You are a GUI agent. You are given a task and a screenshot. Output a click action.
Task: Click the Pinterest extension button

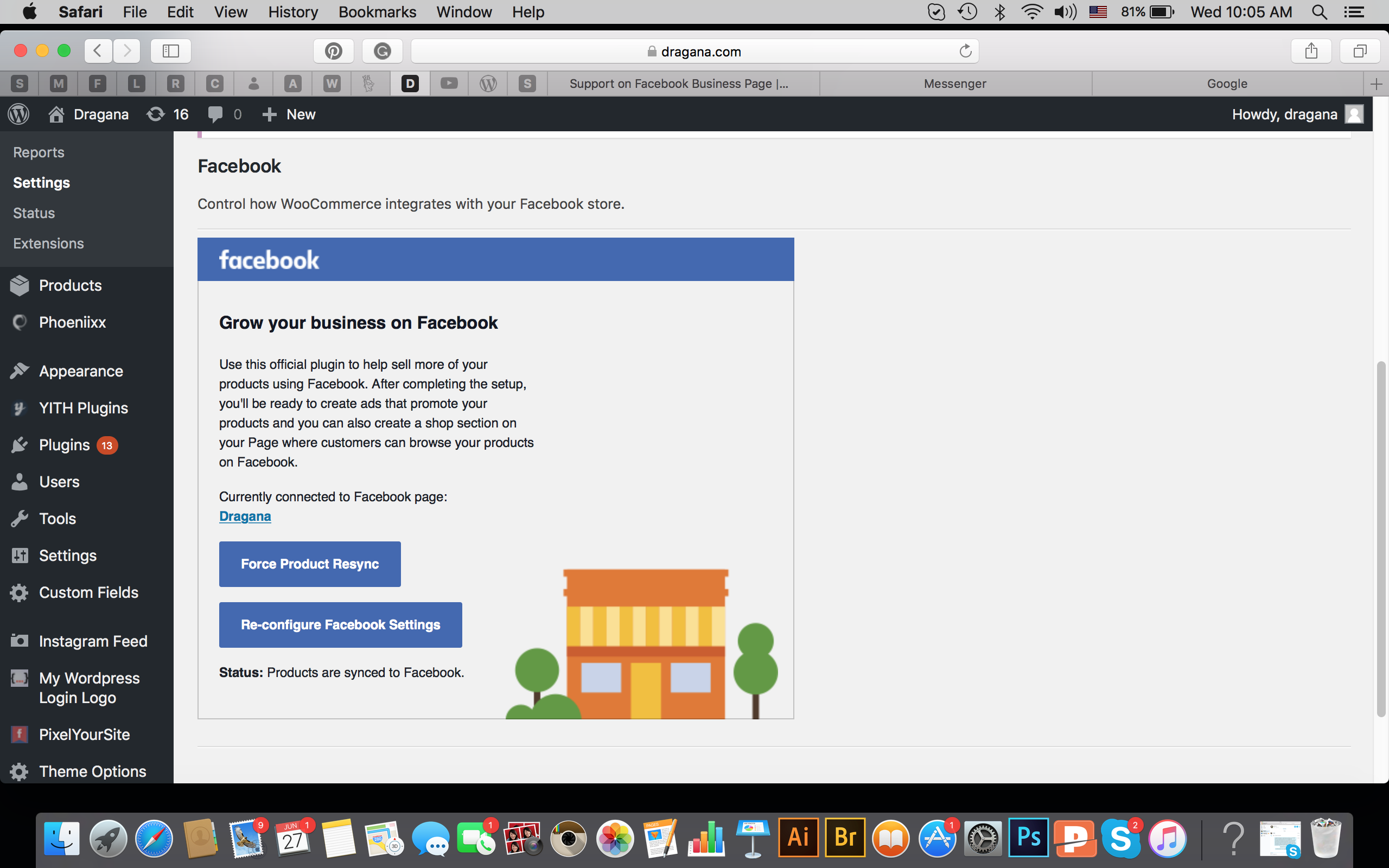(x=334, y=51)
